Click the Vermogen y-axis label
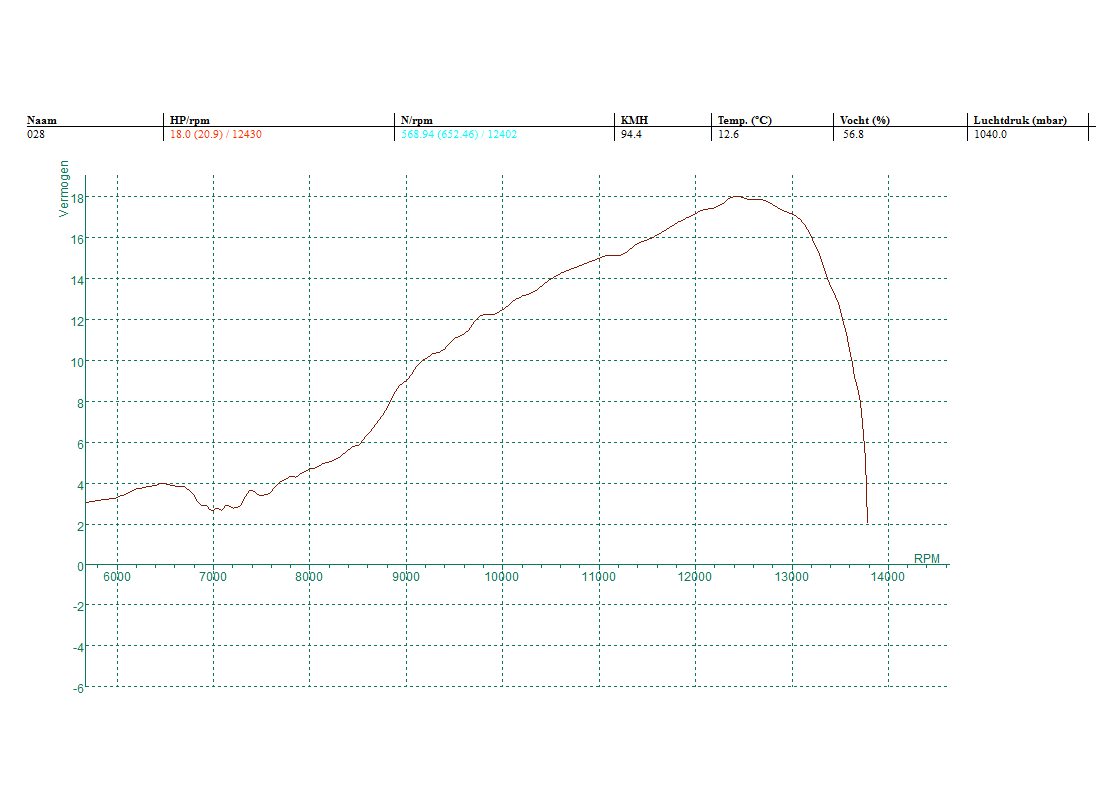 click(65, 188)
